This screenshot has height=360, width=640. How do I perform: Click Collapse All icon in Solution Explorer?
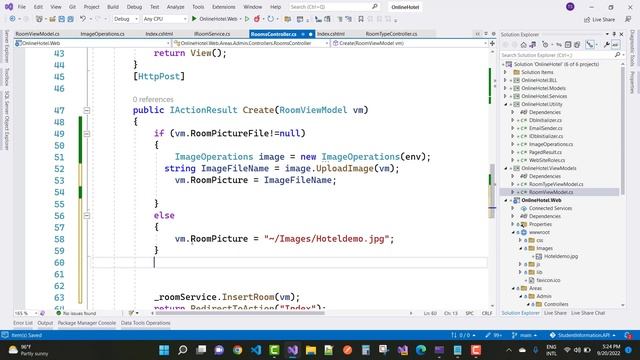(x=568, y=44)
